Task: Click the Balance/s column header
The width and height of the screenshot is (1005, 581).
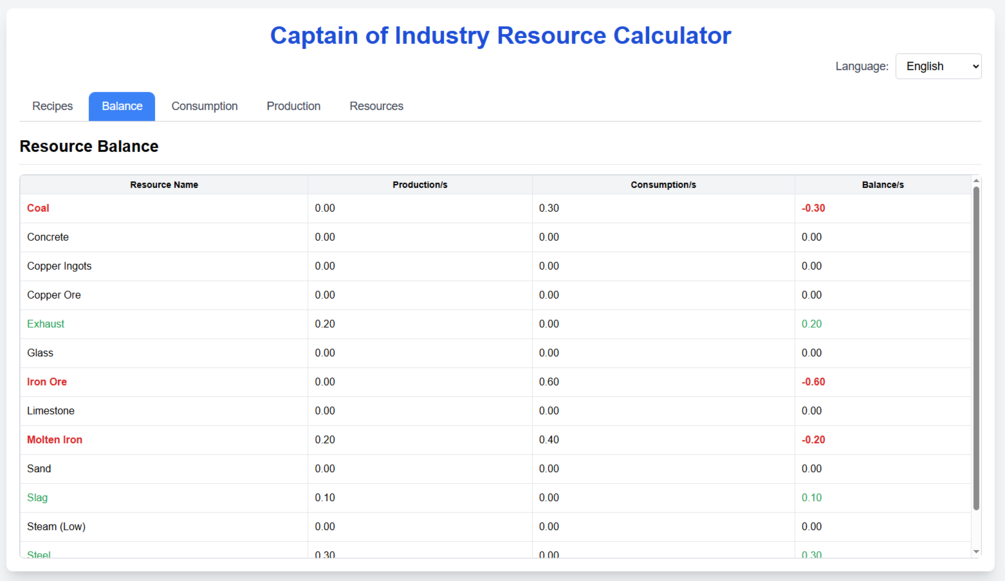Action: pyautogui.click(x=882, y=185)
